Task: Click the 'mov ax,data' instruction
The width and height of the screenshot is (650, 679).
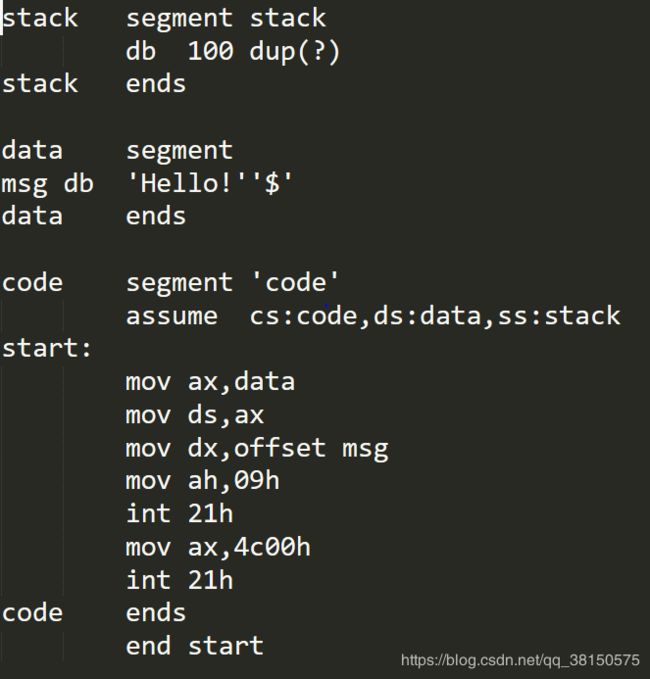Action: [x=210, y=383]
